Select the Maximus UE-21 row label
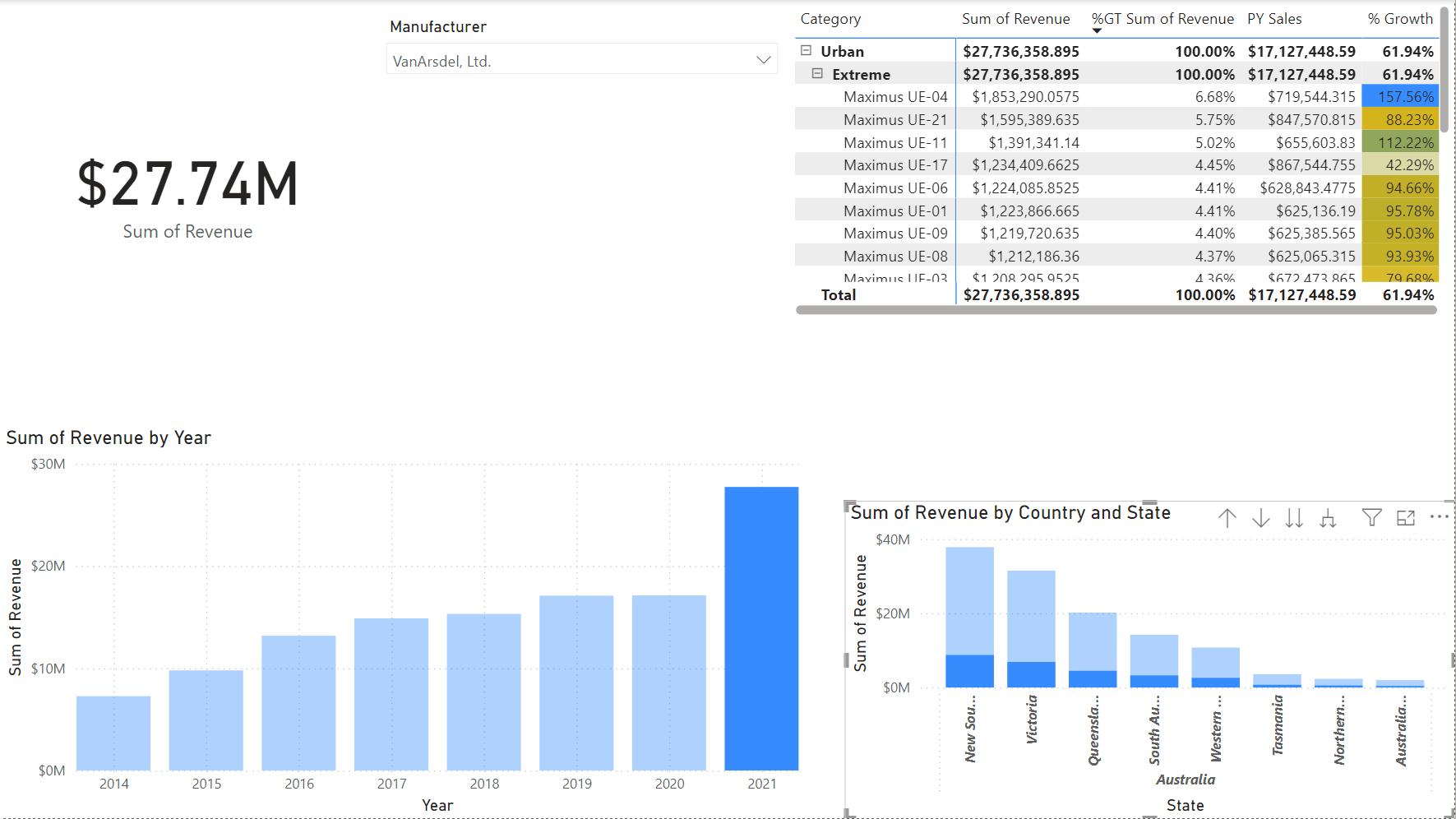The image size is (1456, 819). tap(895, 120)
